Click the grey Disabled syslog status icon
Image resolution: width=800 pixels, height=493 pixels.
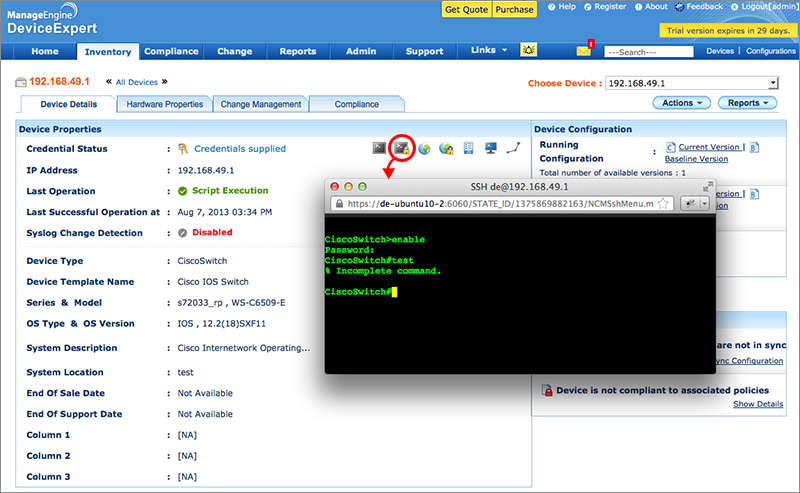(183, 233)
